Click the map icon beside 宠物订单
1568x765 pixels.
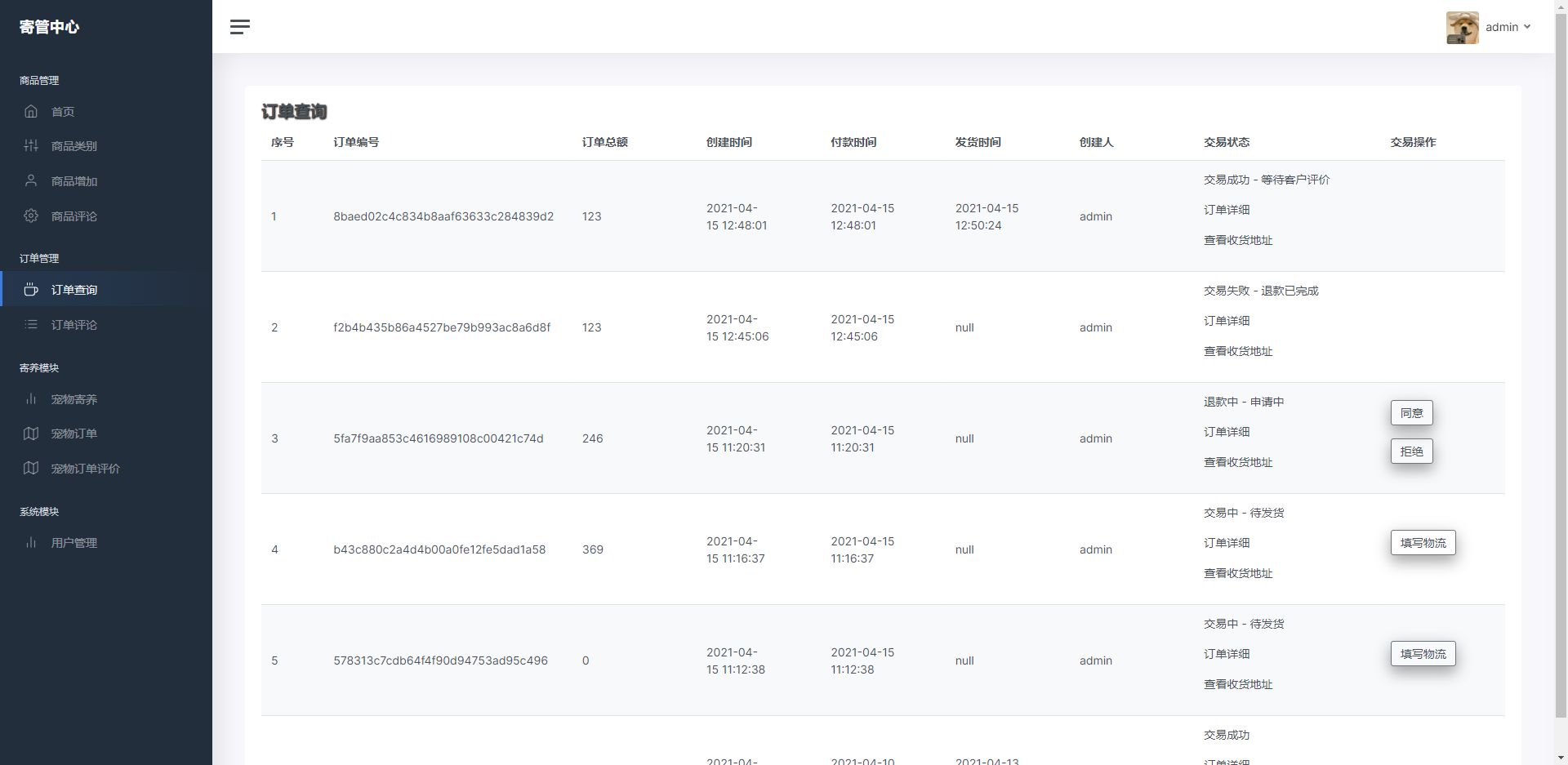coord(31,434)
